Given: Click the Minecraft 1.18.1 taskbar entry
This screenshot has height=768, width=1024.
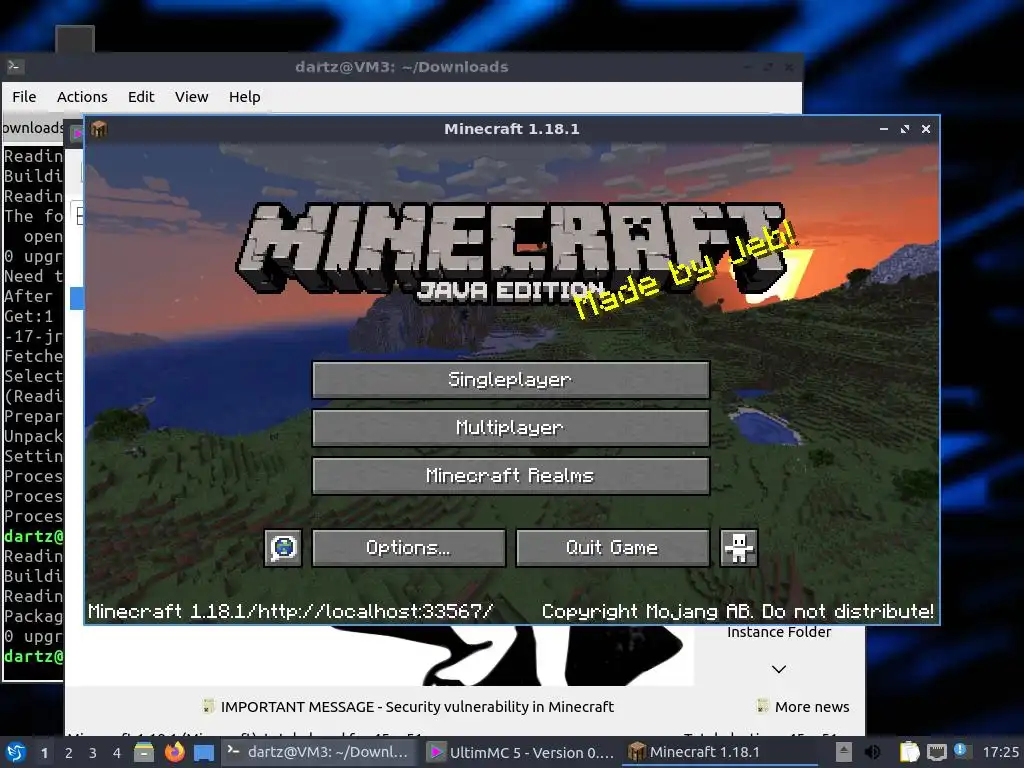Looking at the screenshot, I should click(x=719, y=752).
